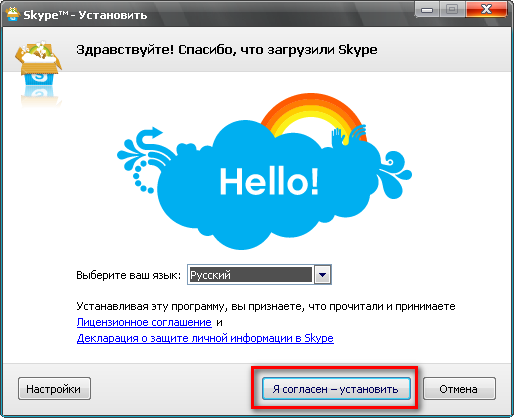Minimize the Skype installer window

click(x=427, y=10)
